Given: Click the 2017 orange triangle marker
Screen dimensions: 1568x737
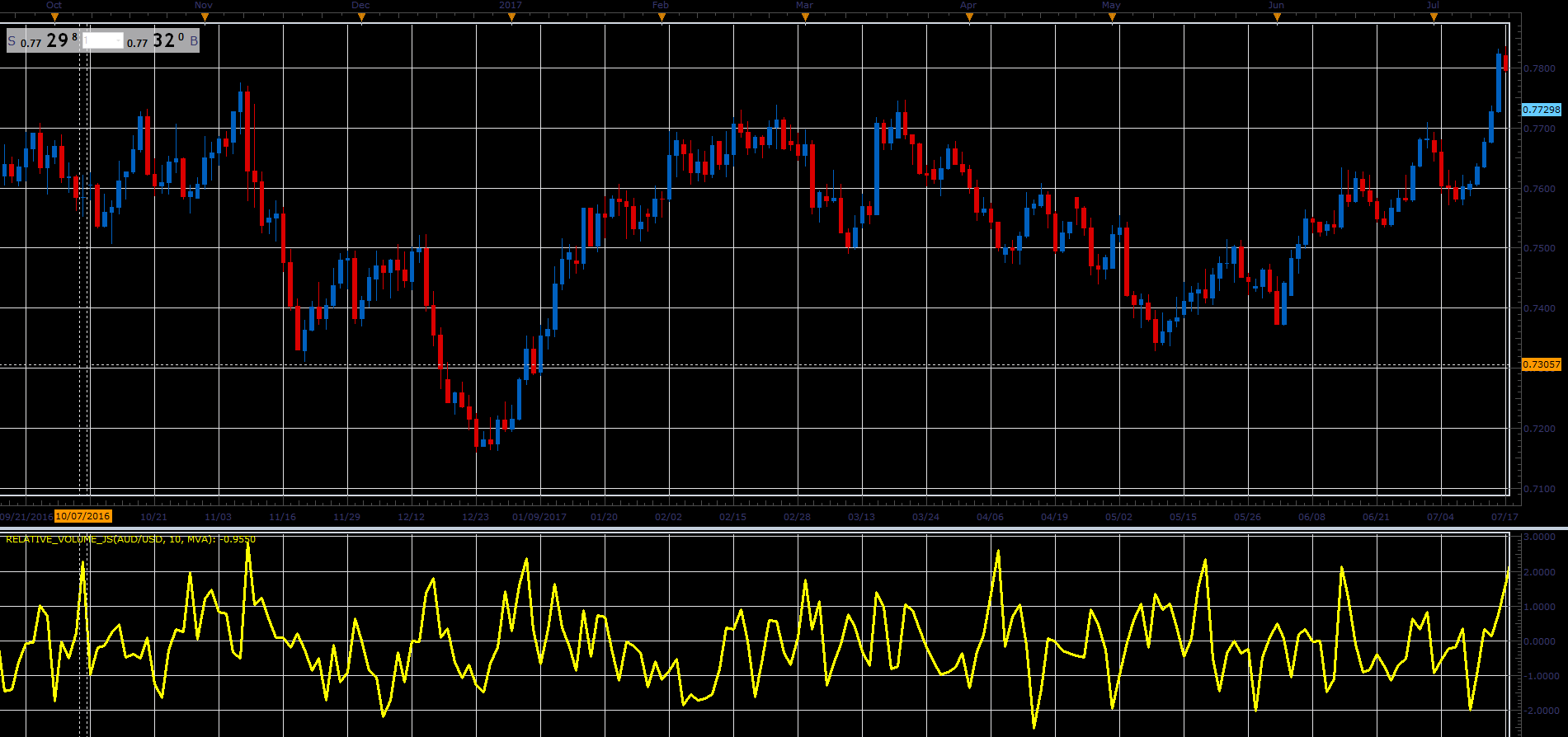Looking at the screenshot, I should (511, 17).
